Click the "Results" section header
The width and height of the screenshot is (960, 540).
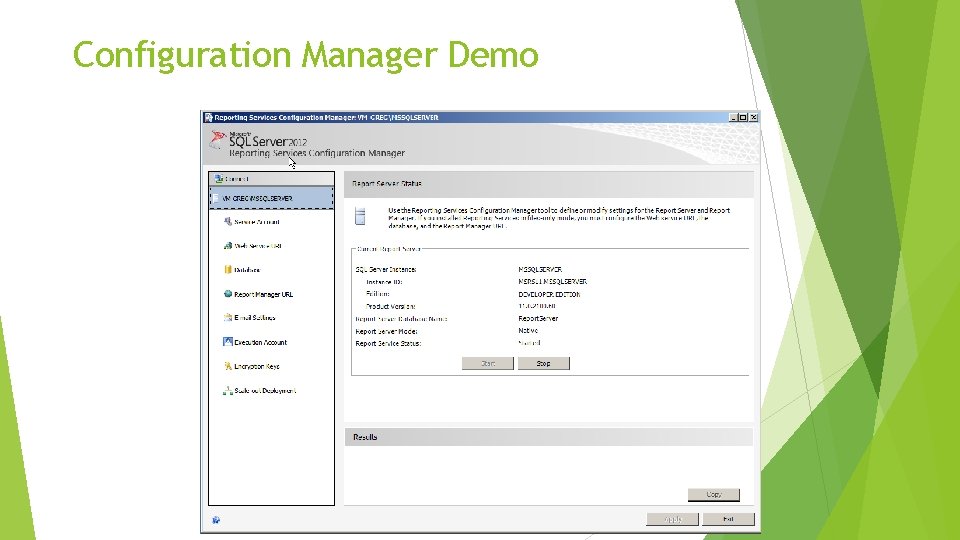coord(549,437)
